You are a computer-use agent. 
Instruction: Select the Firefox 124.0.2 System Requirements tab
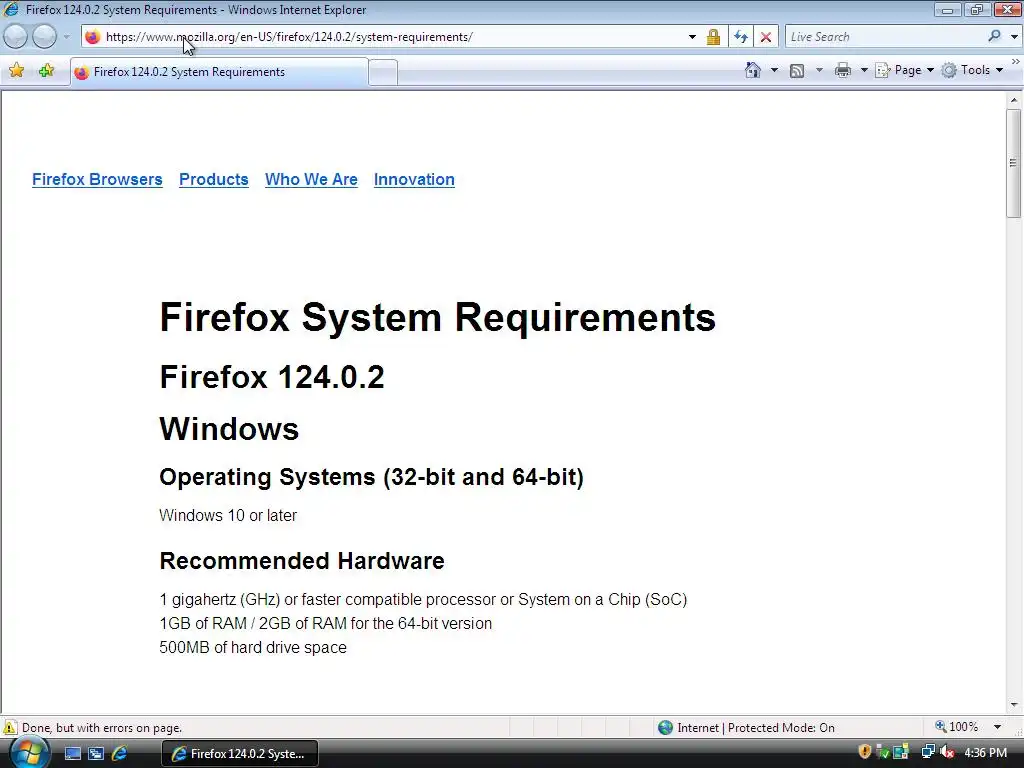[219, 72]
